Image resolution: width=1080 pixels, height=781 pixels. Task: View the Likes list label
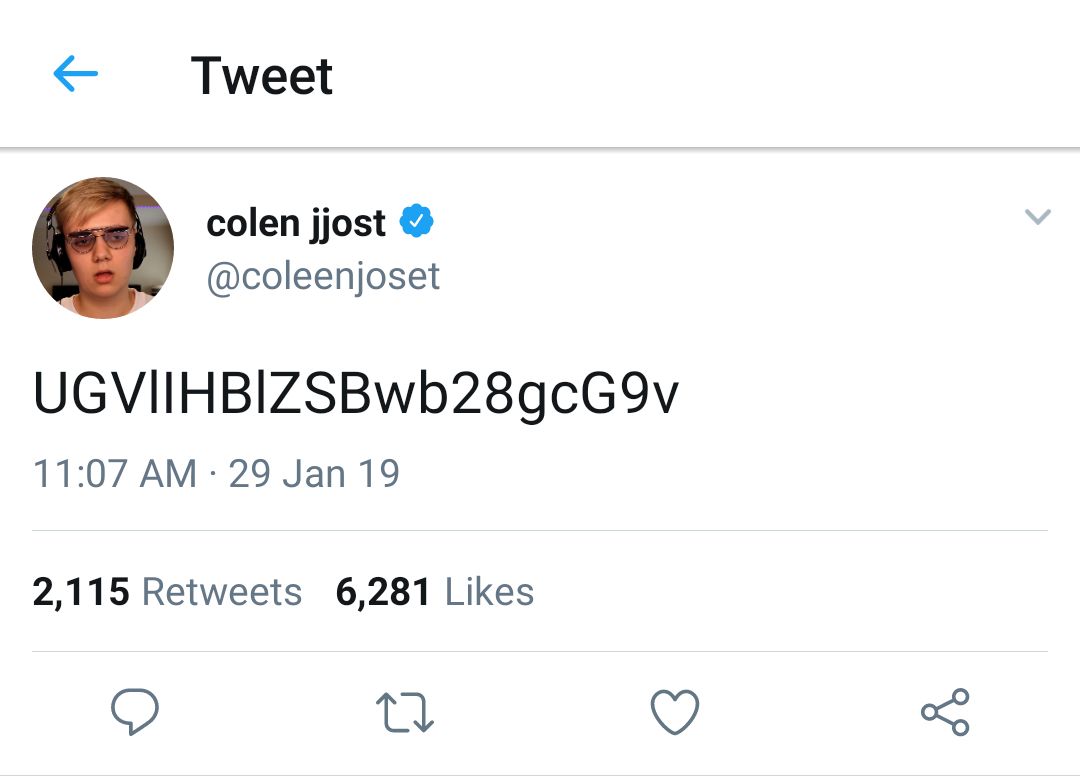[x=489, y=592]
